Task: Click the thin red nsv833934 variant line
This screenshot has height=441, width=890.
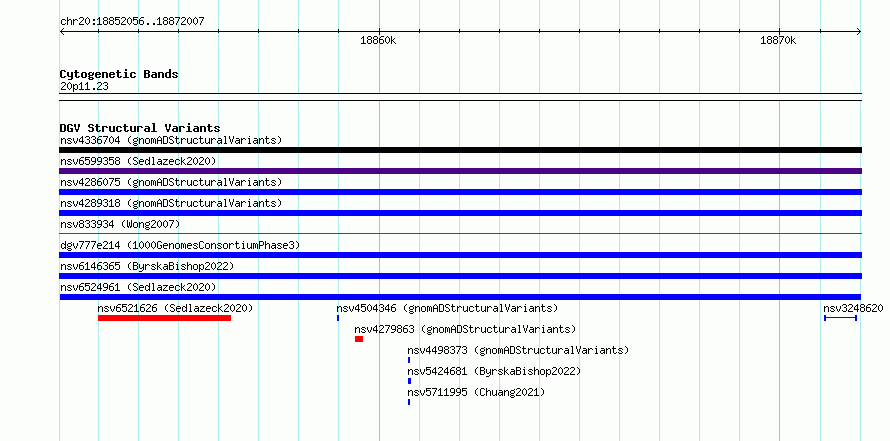Action: click(x=460, y=233)
